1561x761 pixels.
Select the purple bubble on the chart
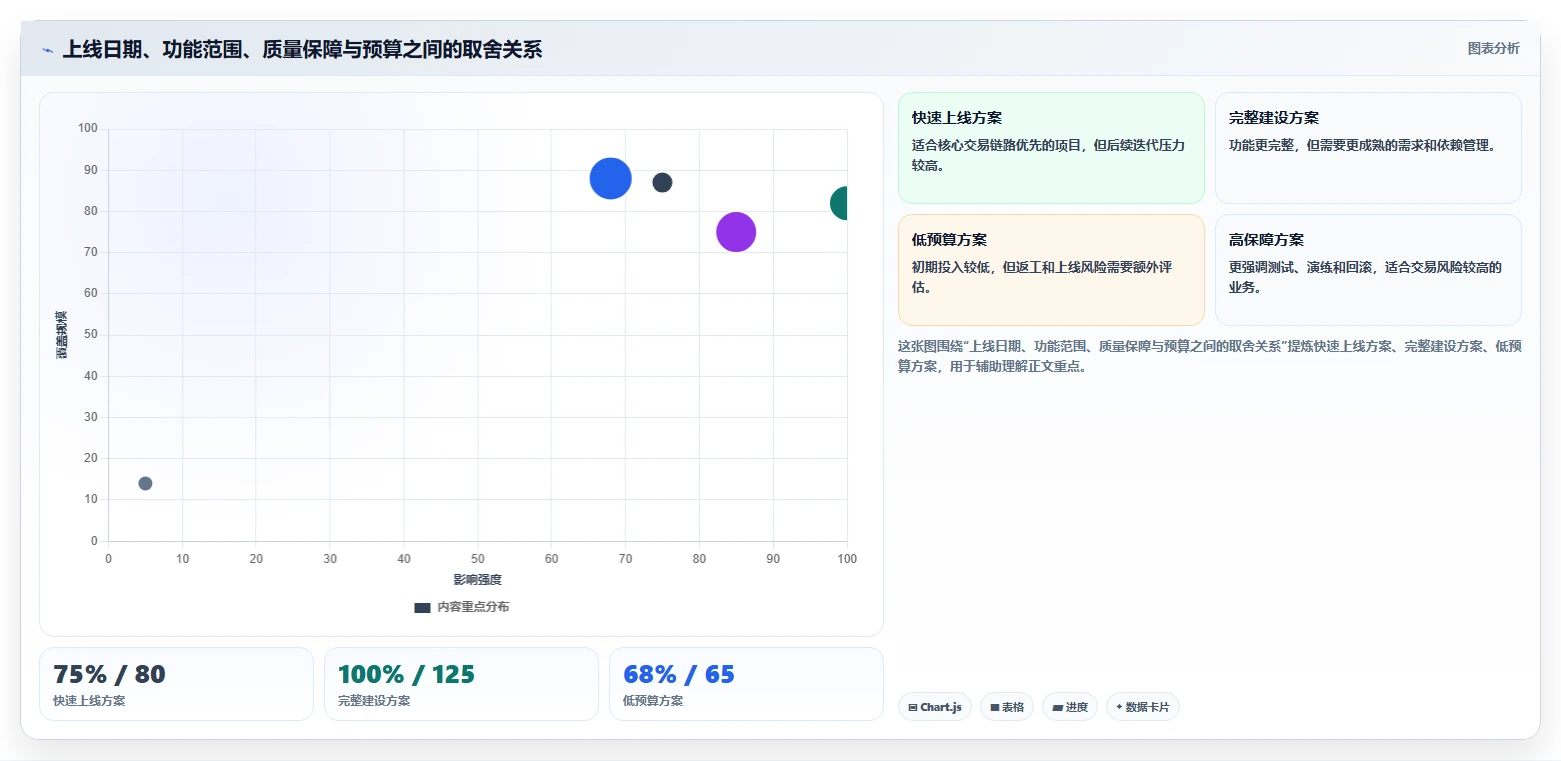click(x=736, y=232)
